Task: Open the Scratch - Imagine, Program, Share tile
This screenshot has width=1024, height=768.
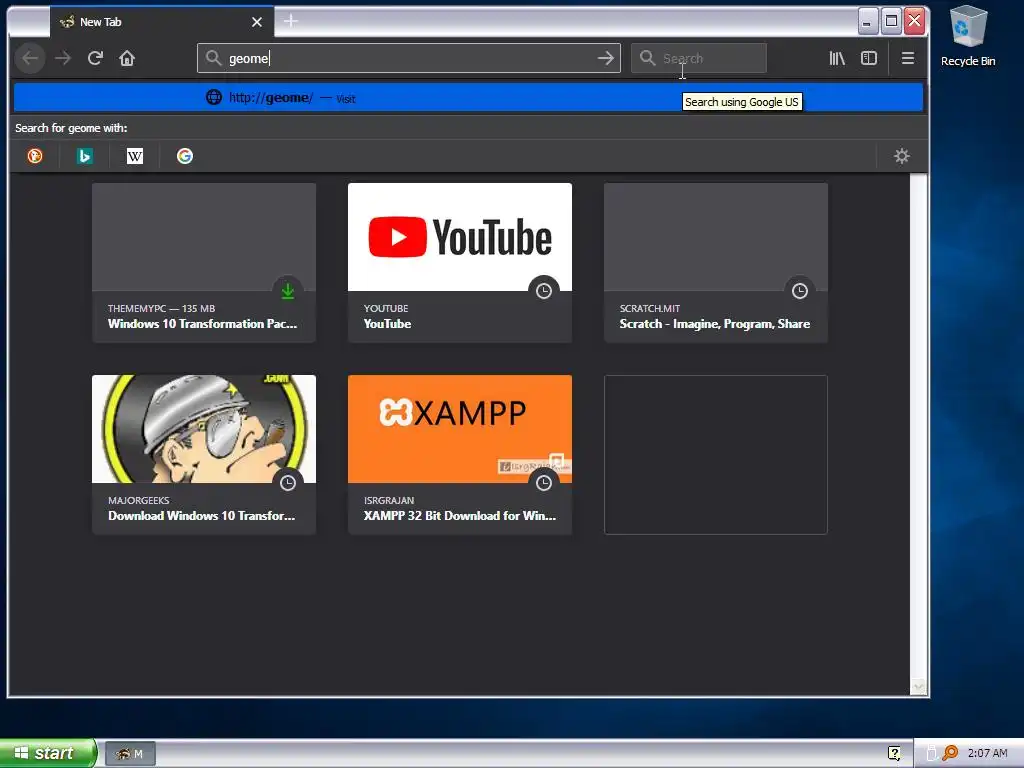Action: click(716, 263)
